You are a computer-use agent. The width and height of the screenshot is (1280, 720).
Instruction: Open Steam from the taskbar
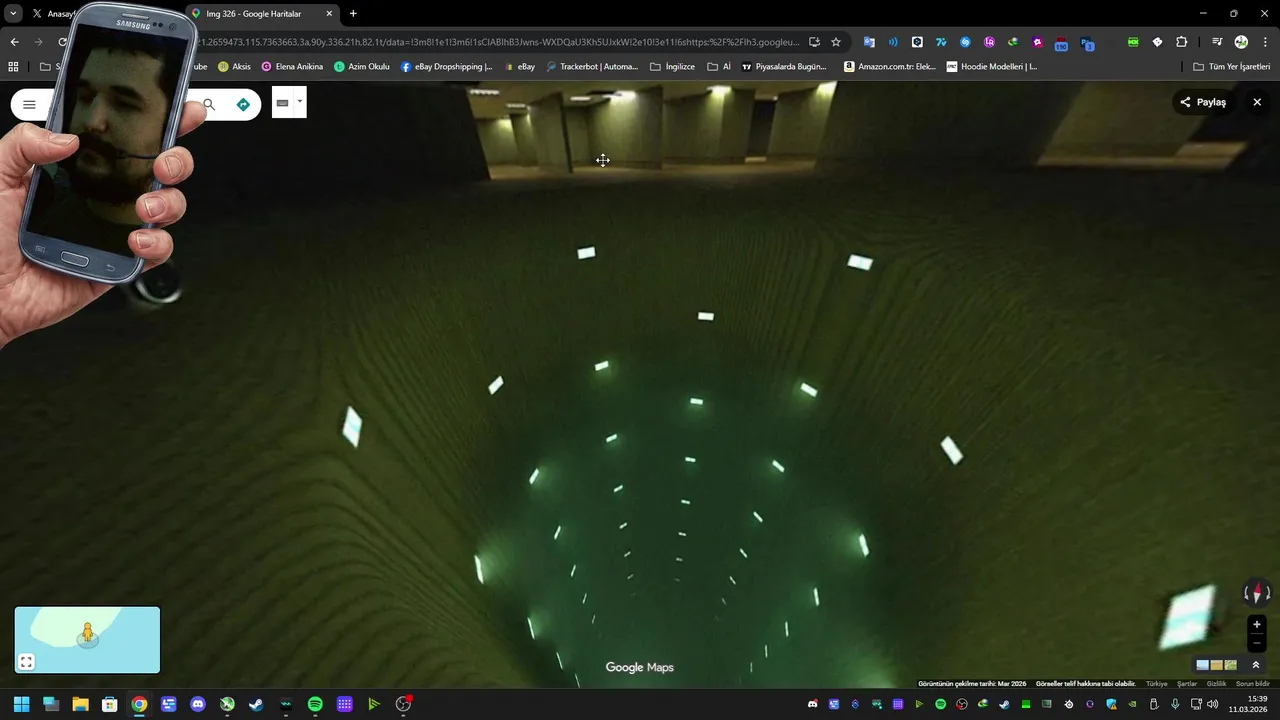256,704
